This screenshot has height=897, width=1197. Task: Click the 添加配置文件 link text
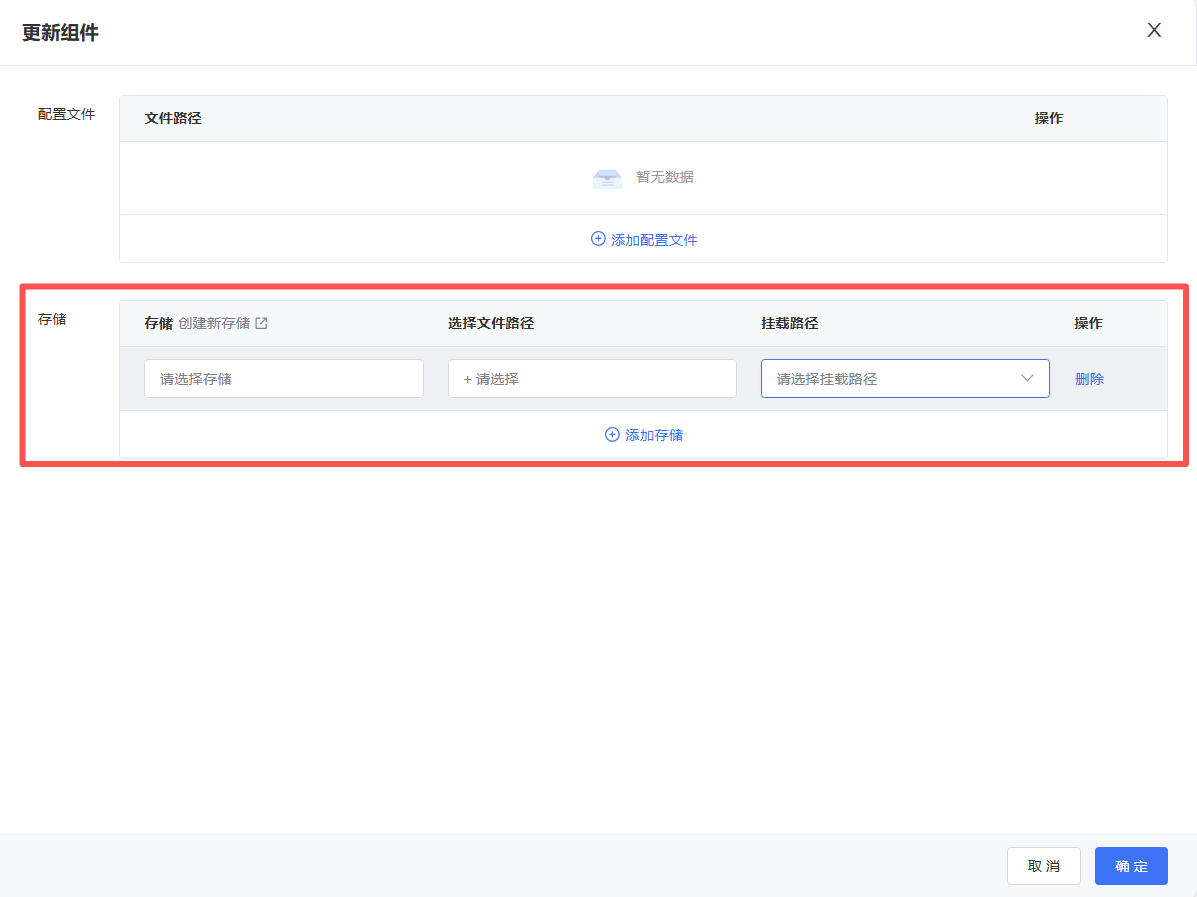(x=654, y=240)
